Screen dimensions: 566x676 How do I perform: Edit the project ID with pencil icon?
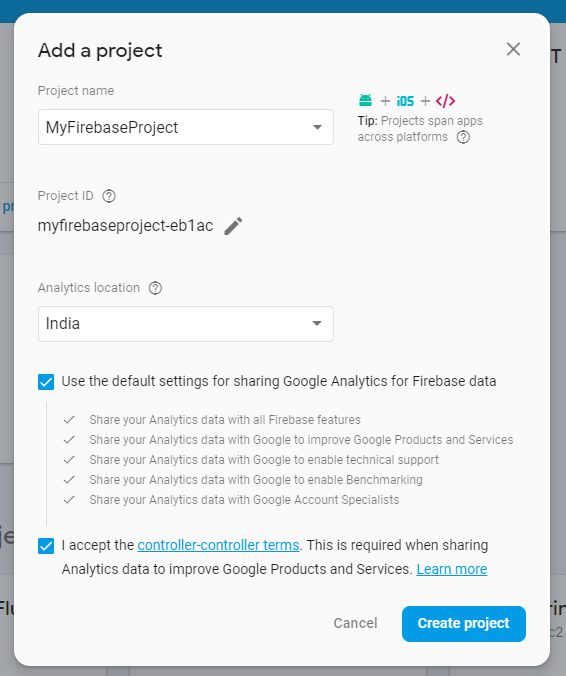233,226
